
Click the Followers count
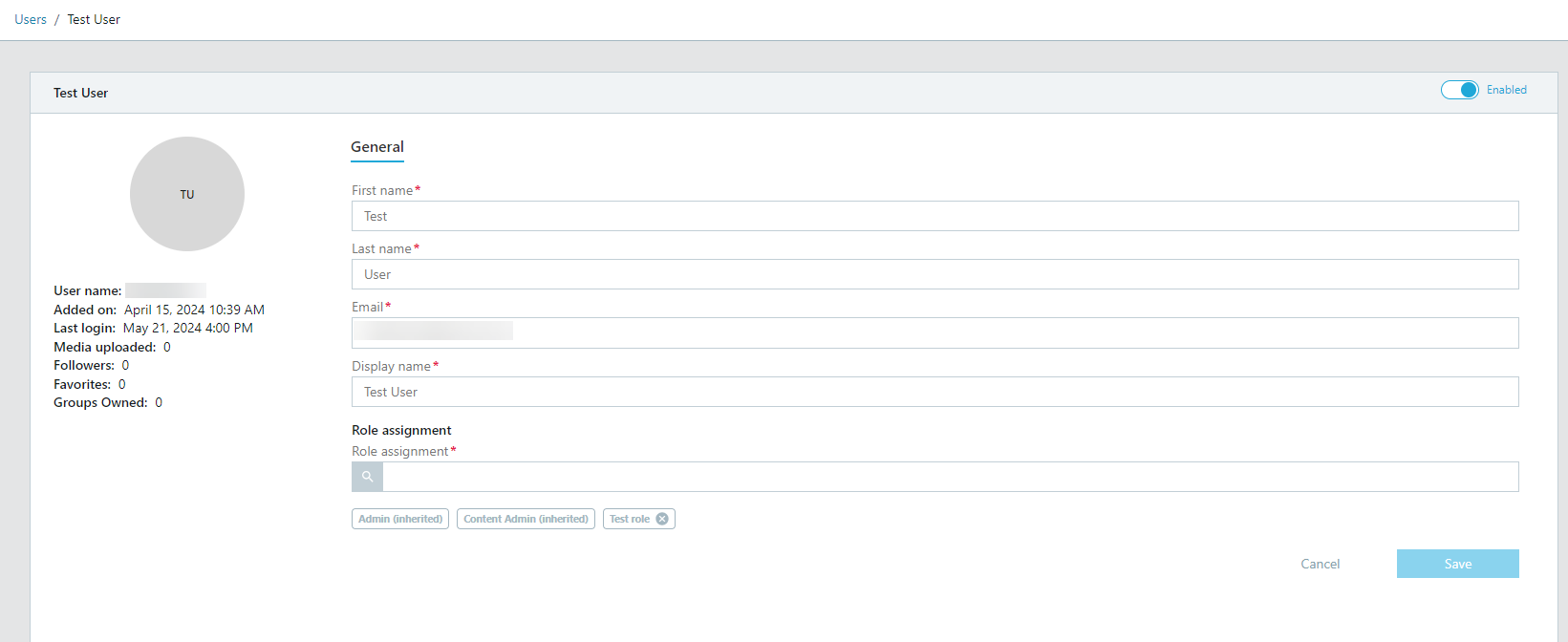coord(125,365)
